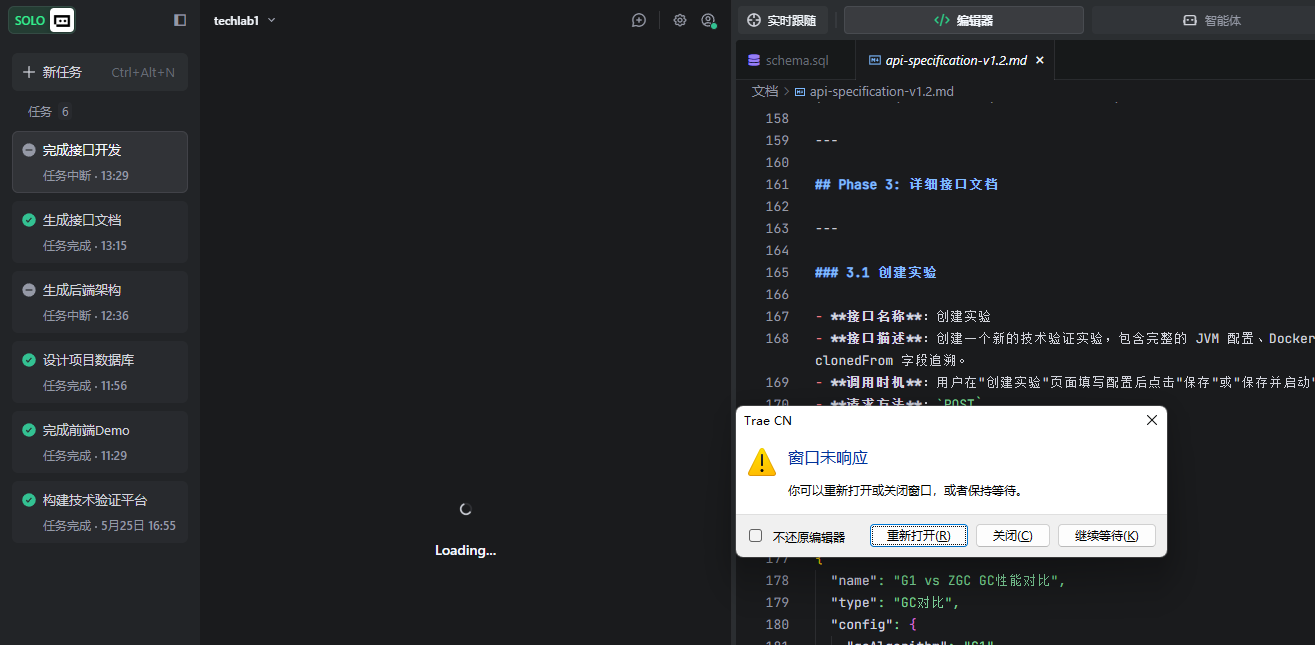This screenshot has height=645, width=1315.
Task: Click the "type": "GC对比" JSON line
Action: tap(895, 602)
